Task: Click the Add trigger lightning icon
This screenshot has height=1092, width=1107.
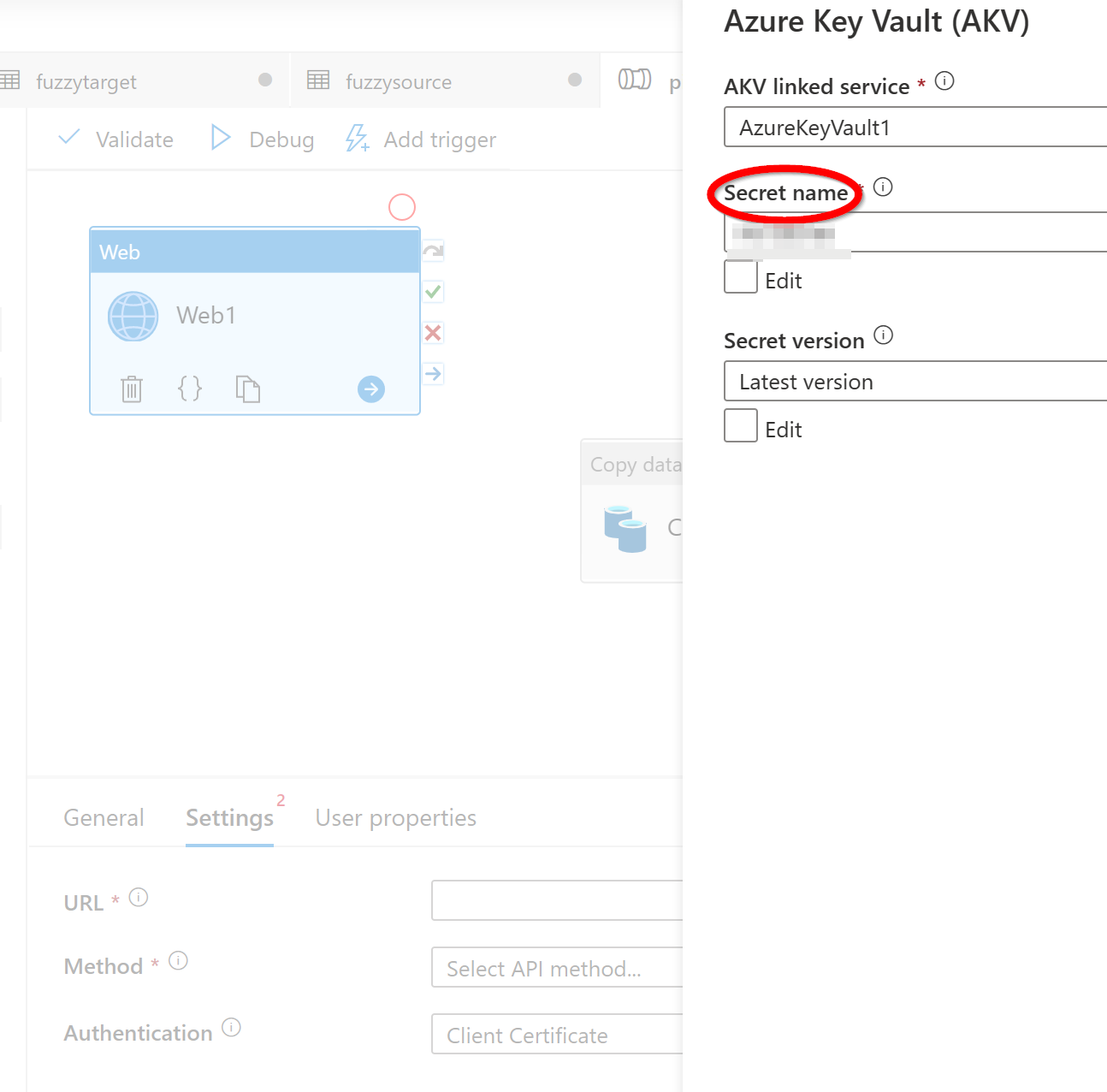Action: (357, 138)
